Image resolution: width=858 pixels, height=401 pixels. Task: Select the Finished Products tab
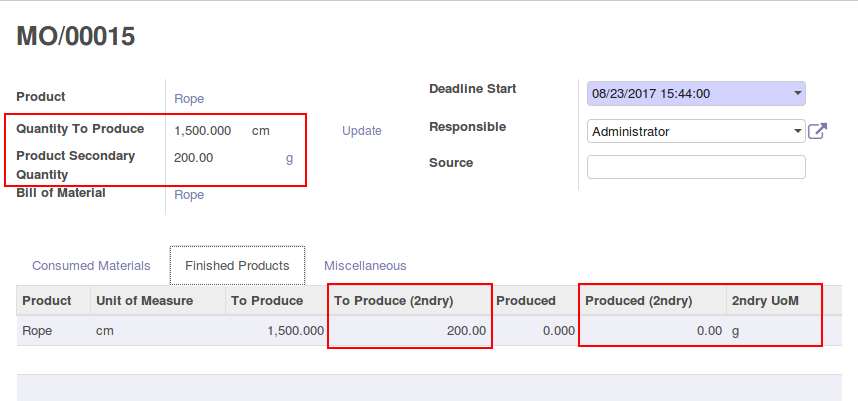pos(237,266)
